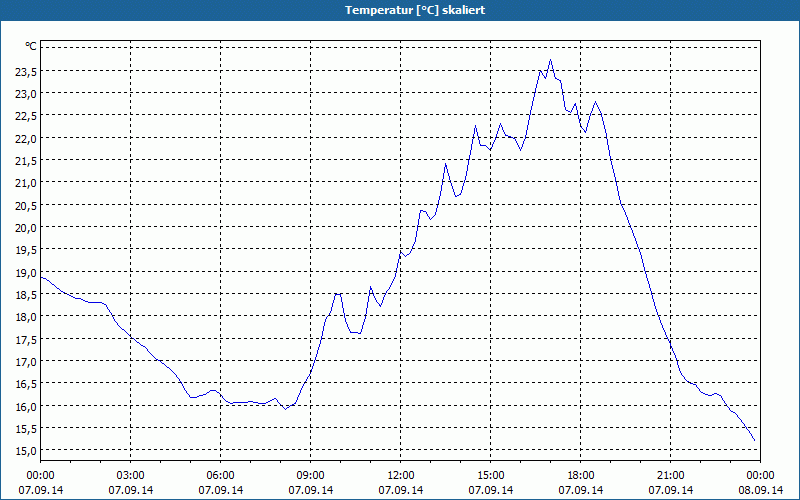This screenshot has width=800, height=500.
Task: Select the 16,5 axis label
Action: point(26,384)
